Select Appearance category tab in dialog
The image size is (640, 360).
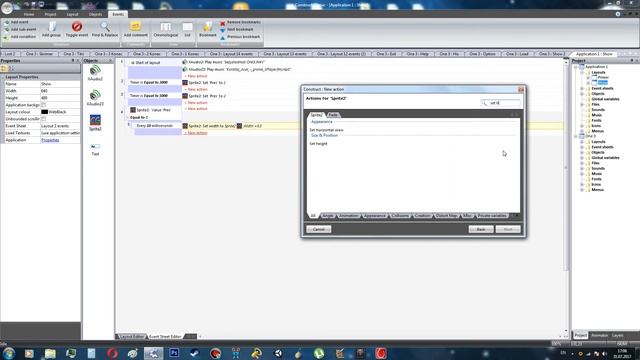click(x=374, y=216)
